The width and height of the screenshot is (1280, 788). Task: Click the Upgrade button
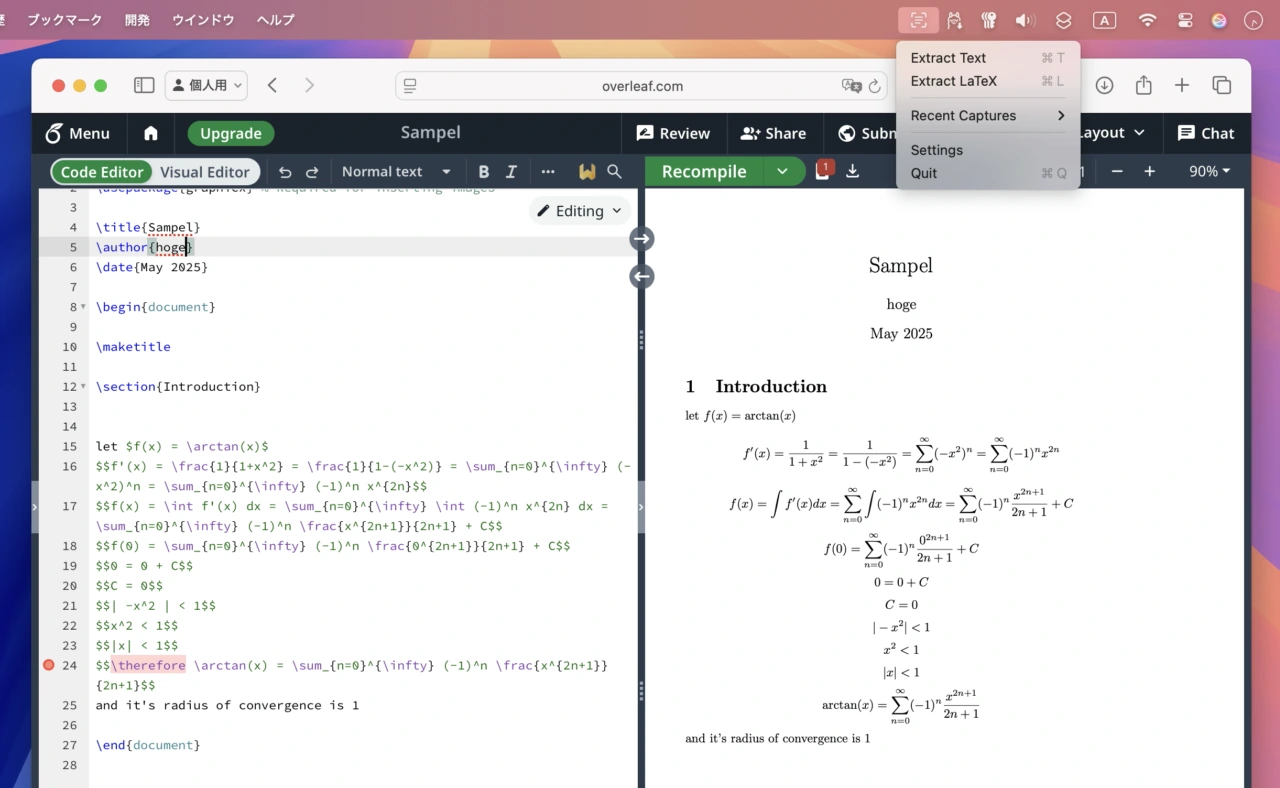pyautogui.click(x=231, y=133)
